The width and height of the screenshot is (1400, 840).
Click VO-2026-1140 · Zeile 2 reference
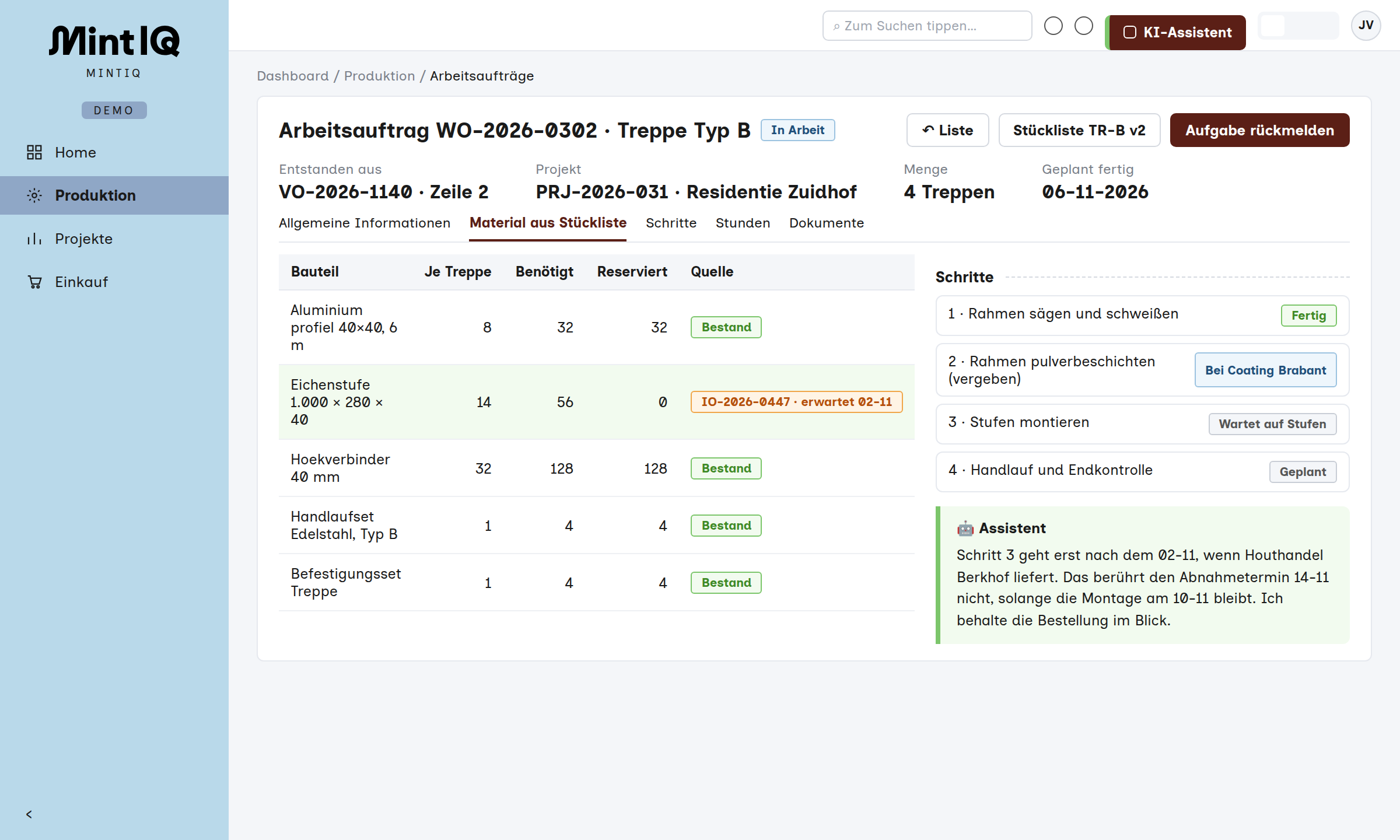point(384,192)
